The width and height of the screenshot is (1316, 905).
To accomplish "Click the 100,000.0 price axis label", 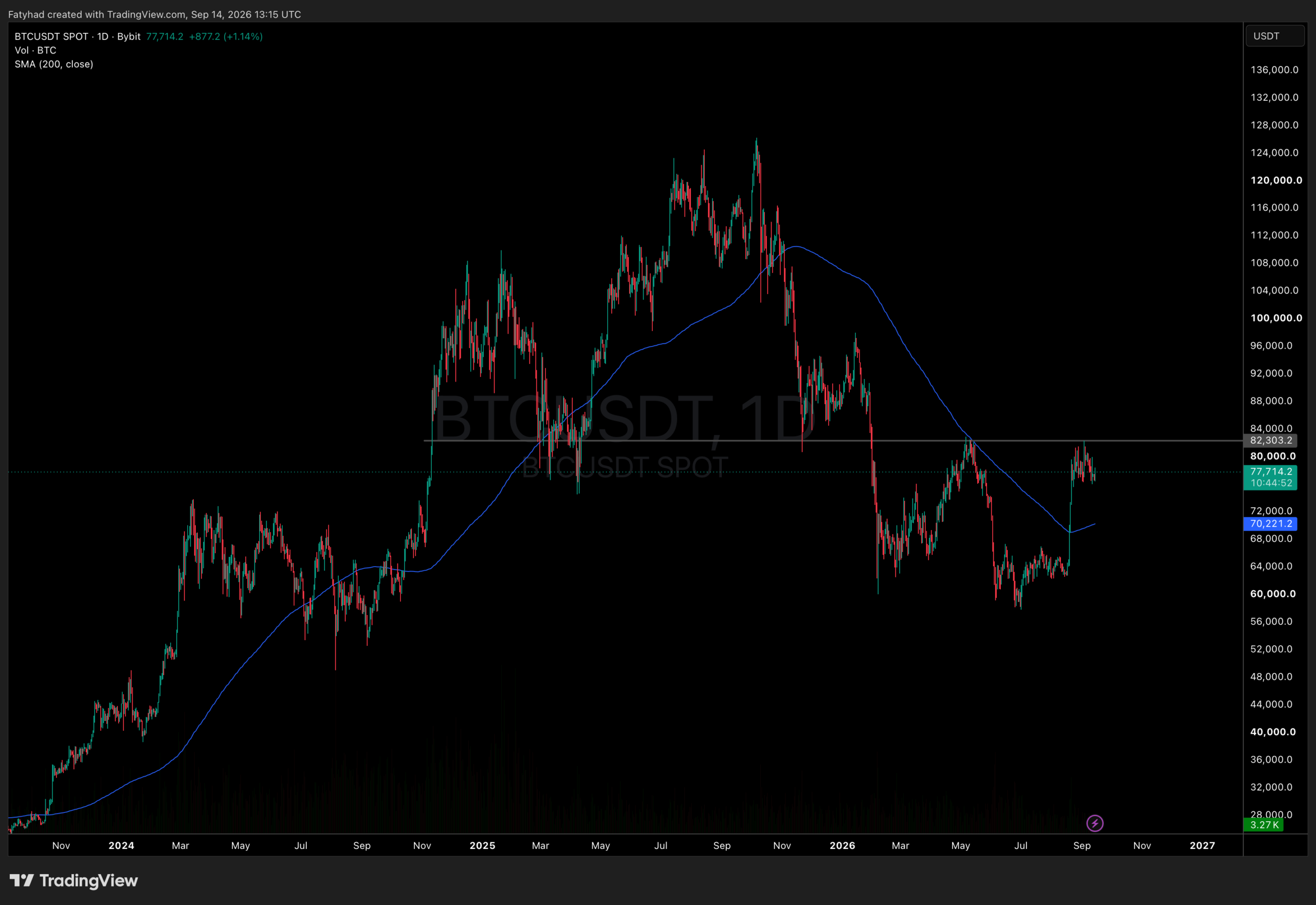I will coord(1276,318).
